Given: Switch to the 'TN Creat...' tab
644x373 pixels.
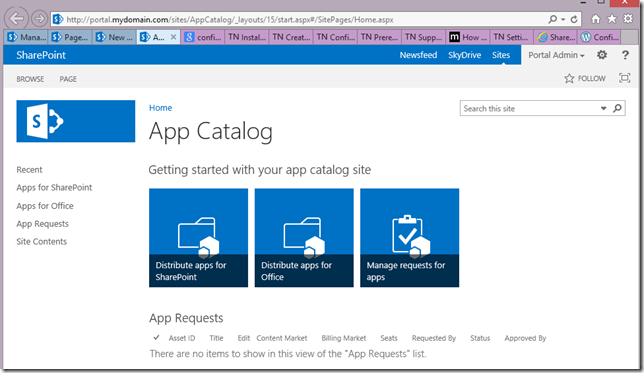Looking at the screenshot, I should click(x=291, y=37).
